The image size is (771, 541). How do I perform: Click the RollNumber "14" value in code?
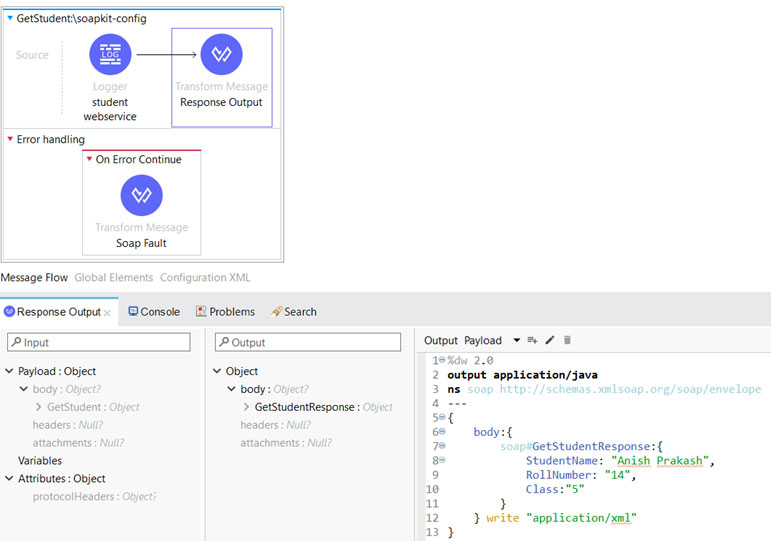pyautogui.click(x=618, y=475)
